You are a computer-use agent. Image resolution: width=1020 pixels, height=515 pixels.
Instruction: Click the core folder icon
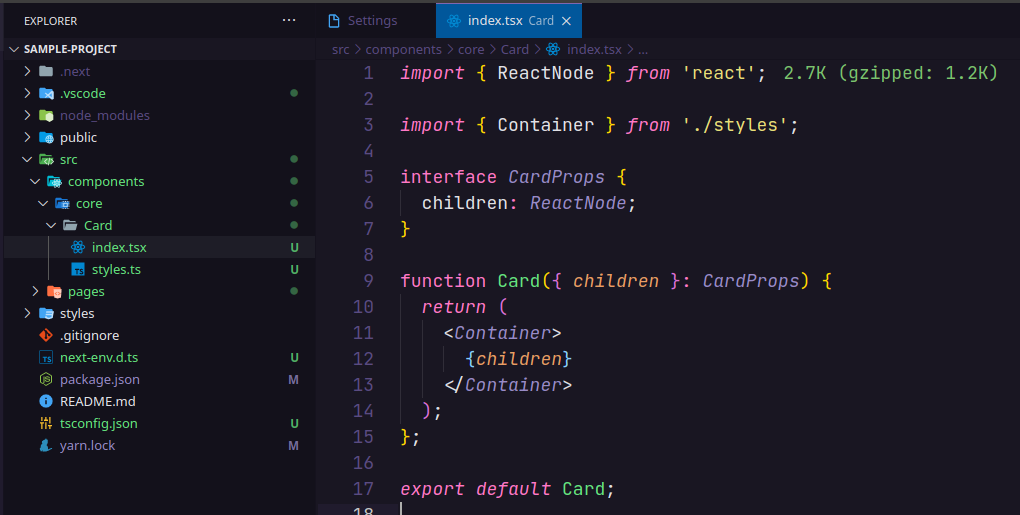point(62,204)
